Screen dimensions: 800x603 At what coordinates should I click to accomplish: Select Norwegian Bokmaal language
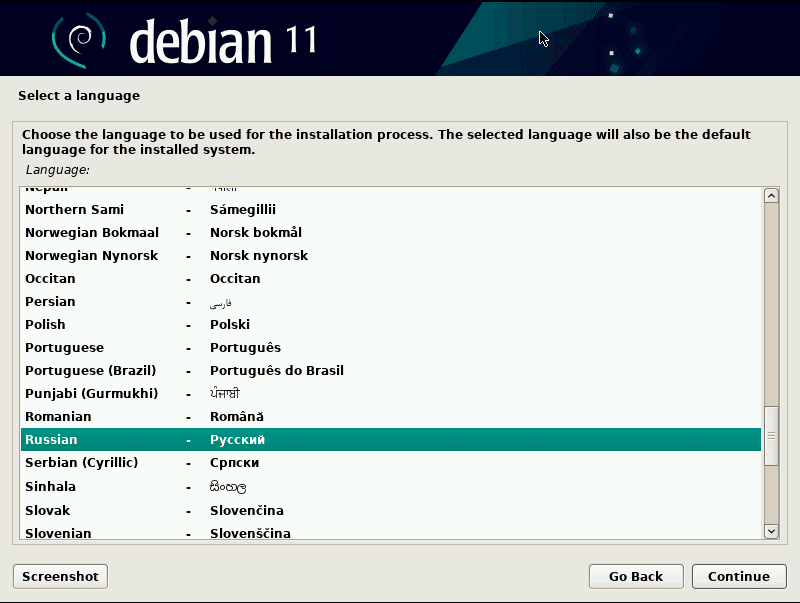point(391,233)
